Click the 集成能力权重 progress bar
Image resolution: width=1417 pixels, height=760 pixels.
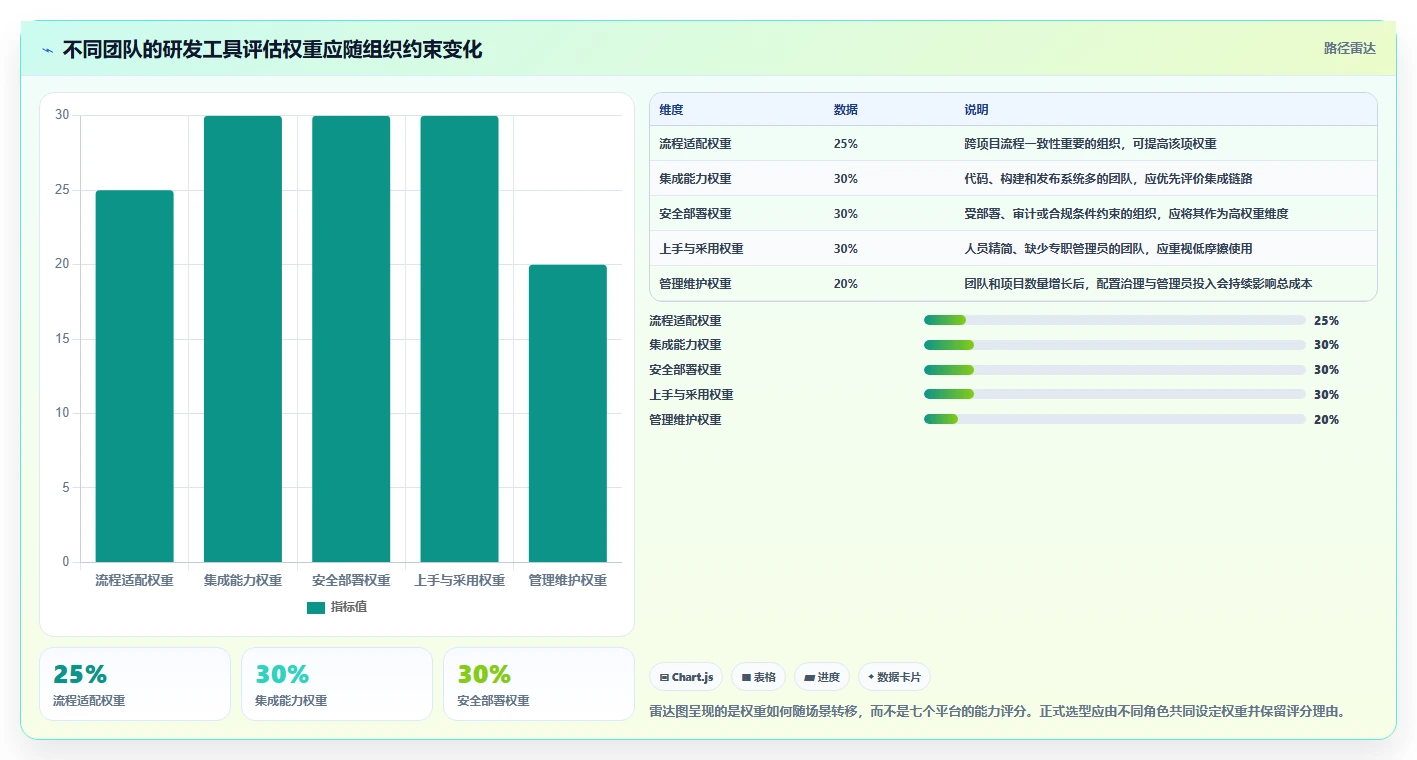tap(1115, 345)
